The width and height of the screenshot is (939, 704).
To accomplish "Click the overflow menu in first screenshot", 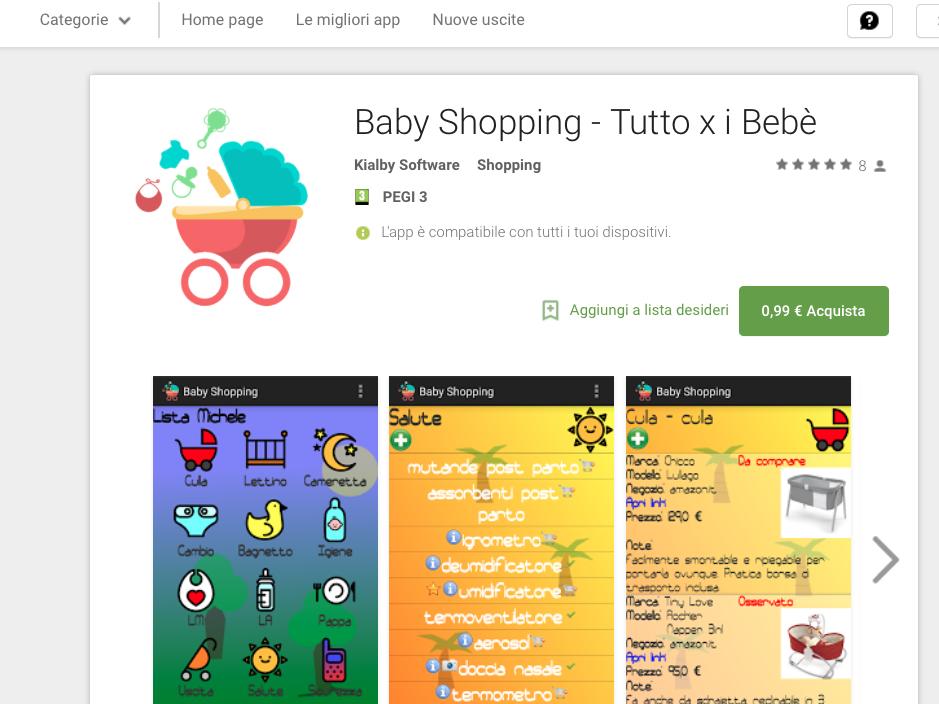I will (361, 391).
